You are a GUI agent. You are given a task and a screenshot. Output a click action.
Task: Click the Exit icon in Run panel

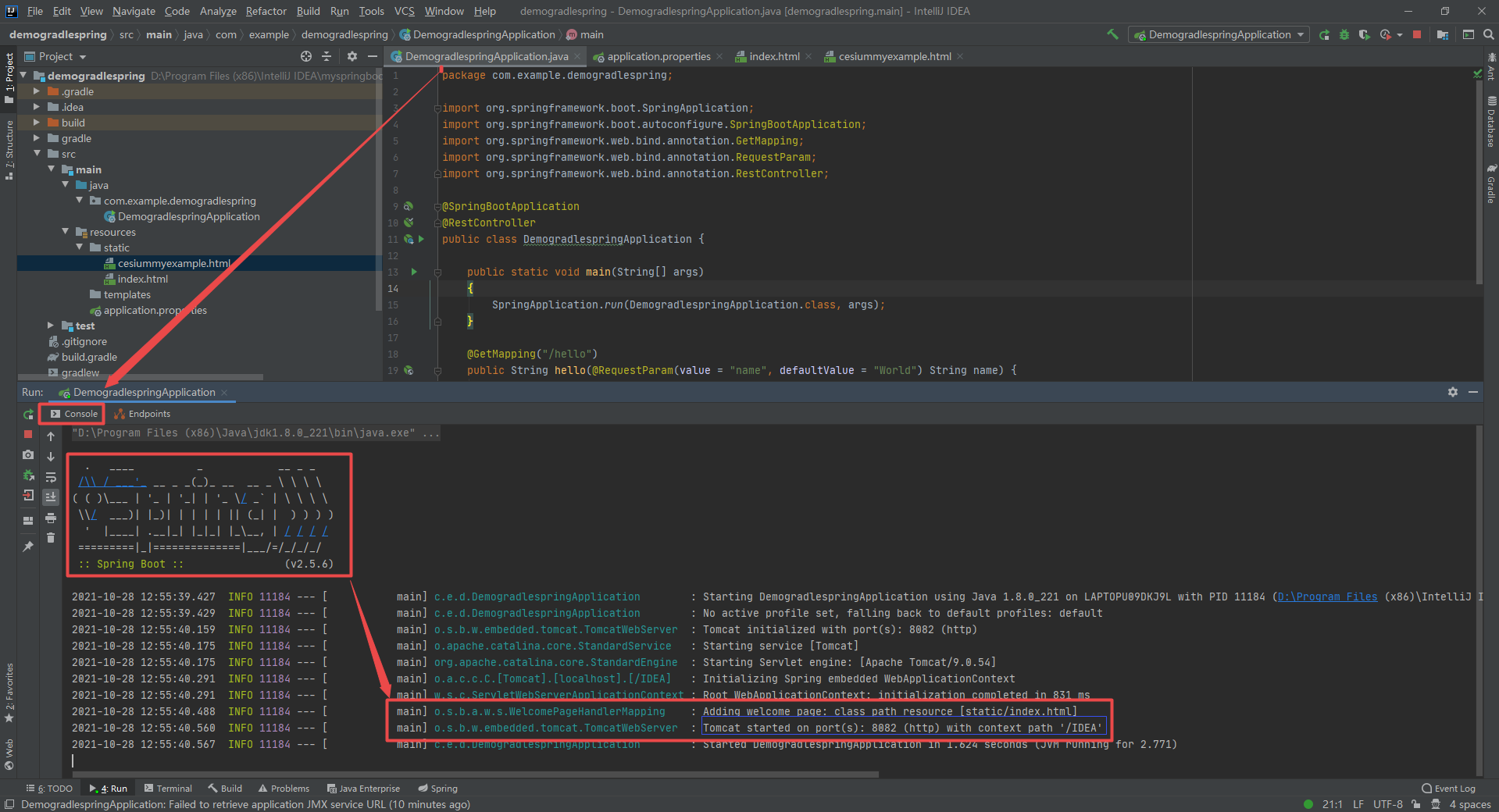28,495
